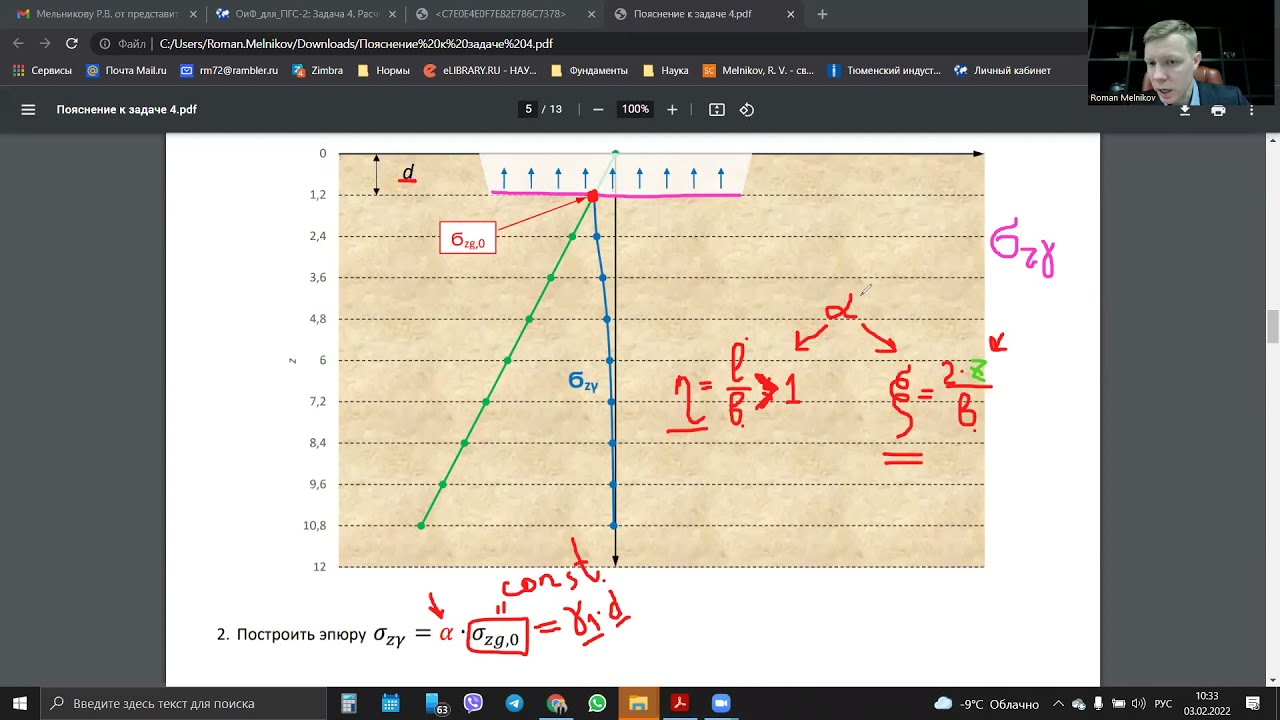Screen dimensions: 1280x720
Task: Switch to 'ОиФ_для_ПГС-2: Задача 4' tab
Action: 305,14
